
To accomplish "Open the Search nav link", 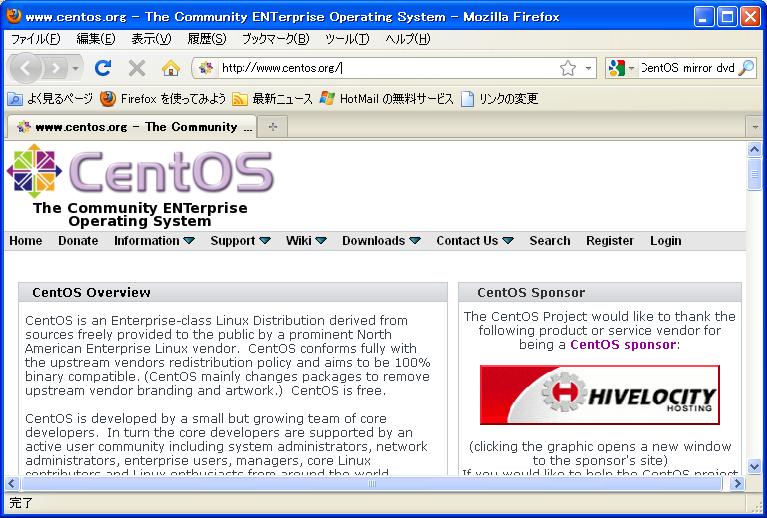I will (550, 241).
